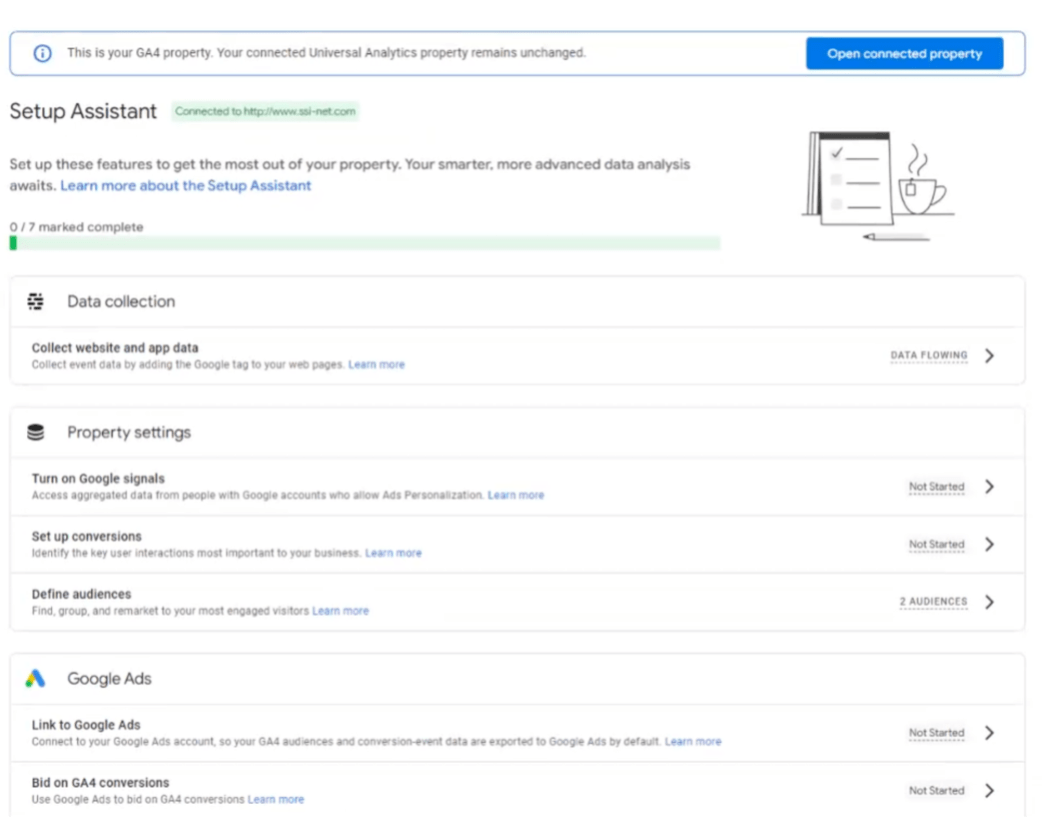Select the Link to Google Ads title
Viewport: 1045px width, 821px height.
coord(86,726)
